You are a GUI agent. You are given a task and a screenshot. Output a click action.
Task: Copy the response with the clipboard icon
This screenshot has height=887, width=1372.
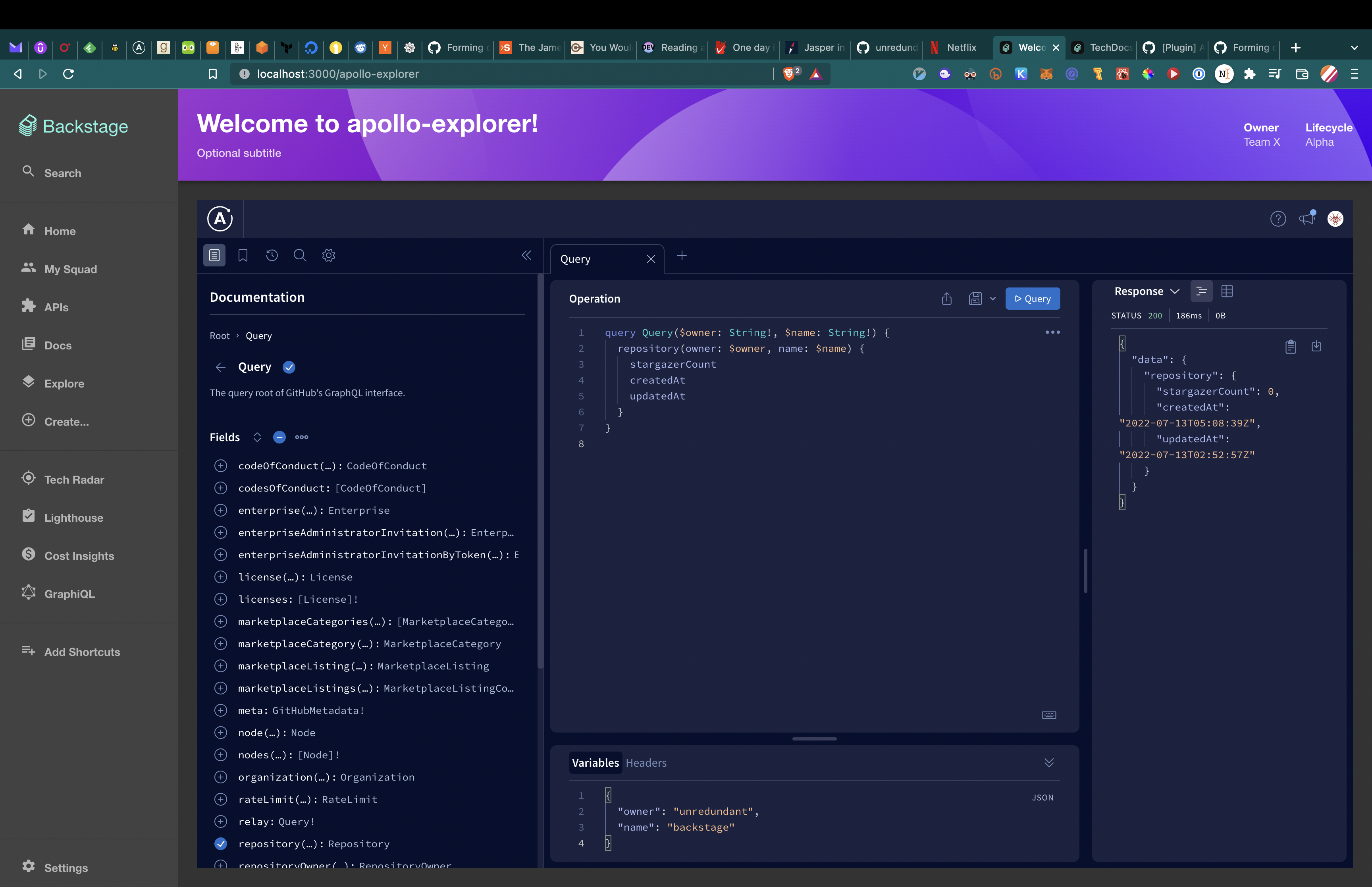pyautogui.click(x=1291, y=346)
